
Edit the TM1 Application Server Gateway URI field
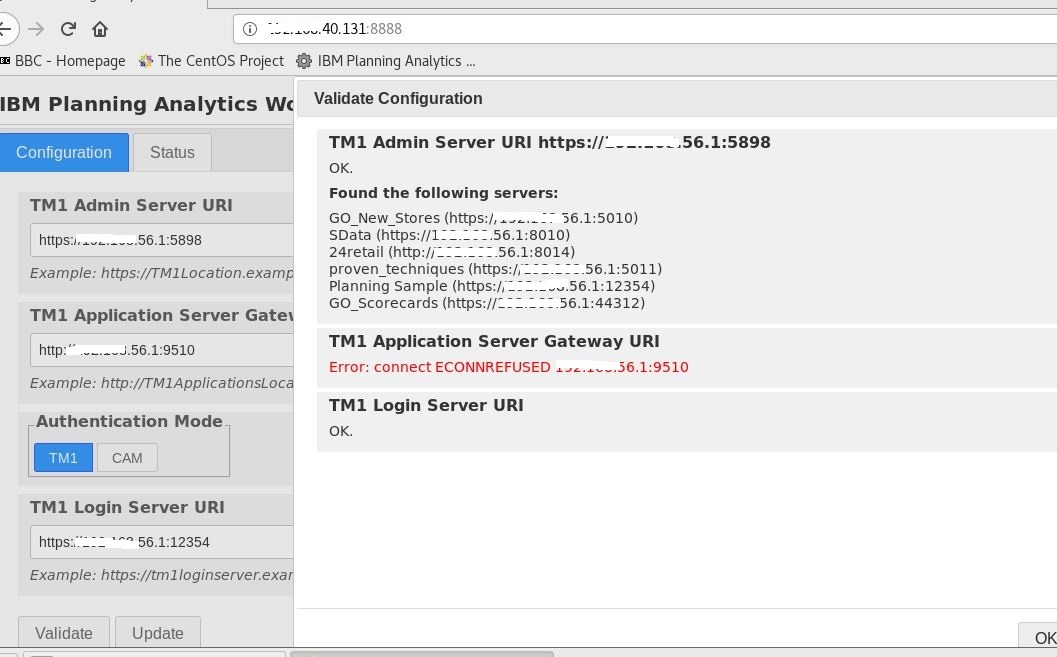tap(162, 350)
